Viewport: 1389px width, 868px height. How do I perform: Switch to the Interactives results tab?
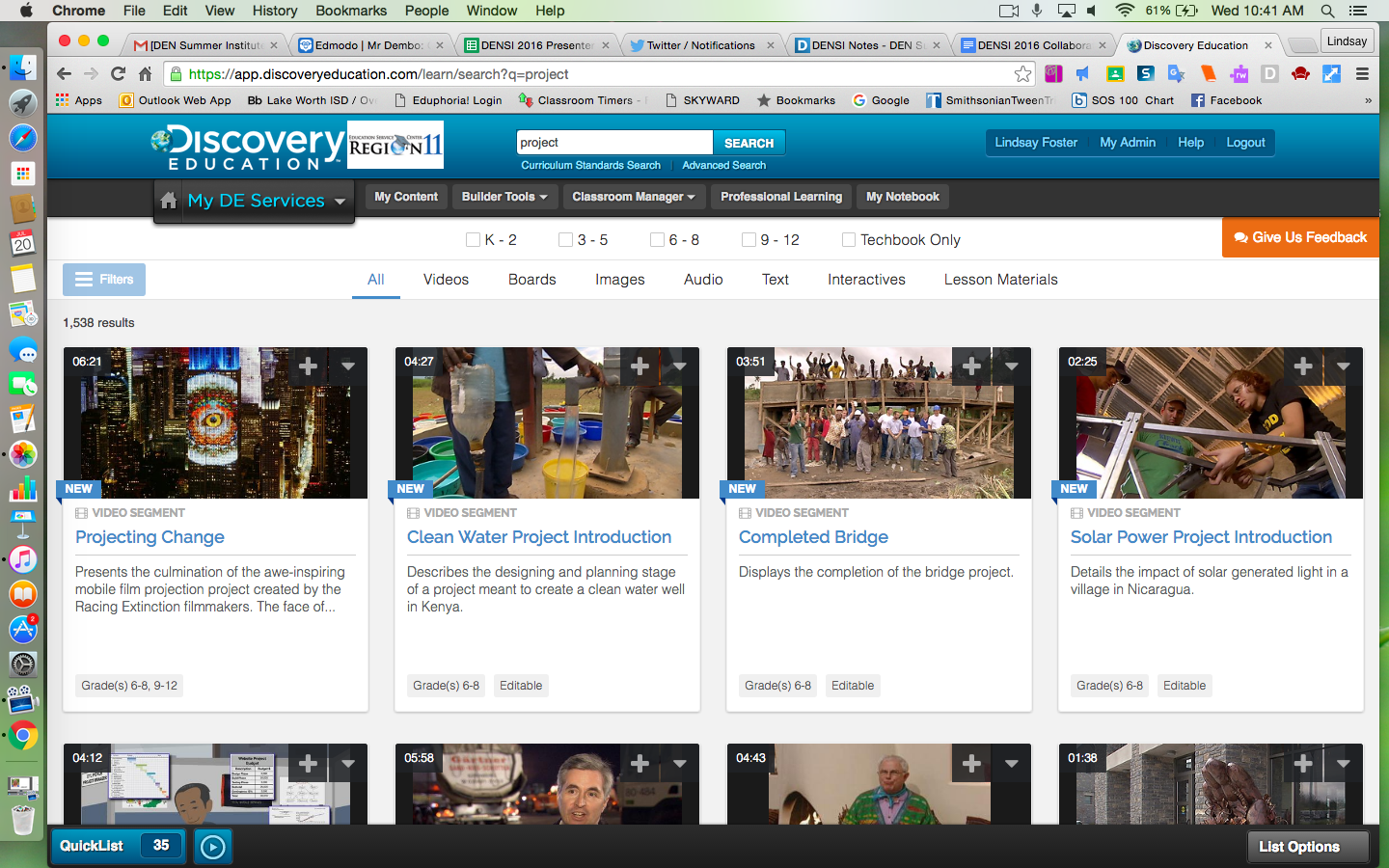point(866,280)
